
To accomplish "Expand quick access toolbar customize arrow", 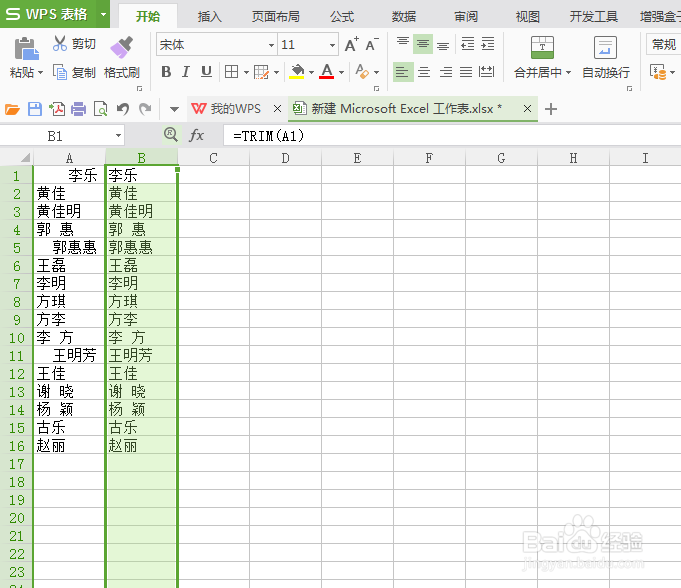I will [174, 109].
